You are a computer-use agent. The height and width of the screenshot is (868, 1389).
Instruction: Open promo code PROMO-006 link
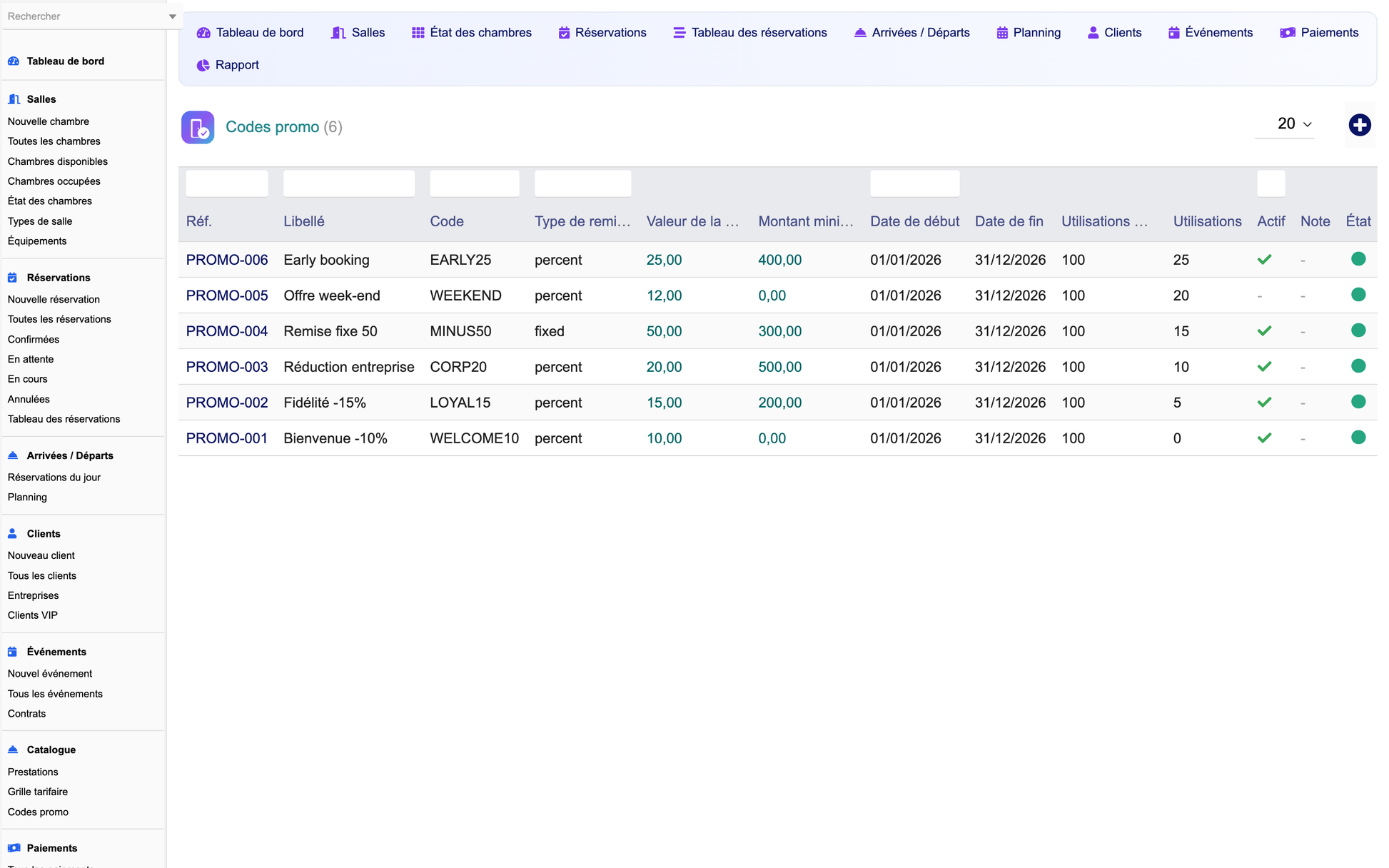click(x=227, y=260)
